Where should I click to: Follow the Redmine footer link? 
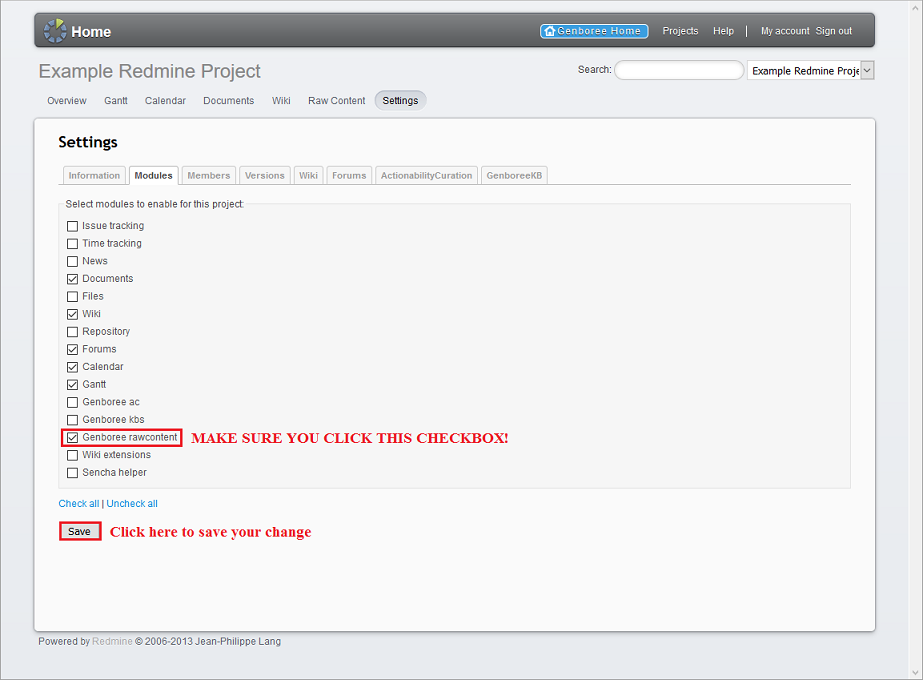[x=112, y=642]
